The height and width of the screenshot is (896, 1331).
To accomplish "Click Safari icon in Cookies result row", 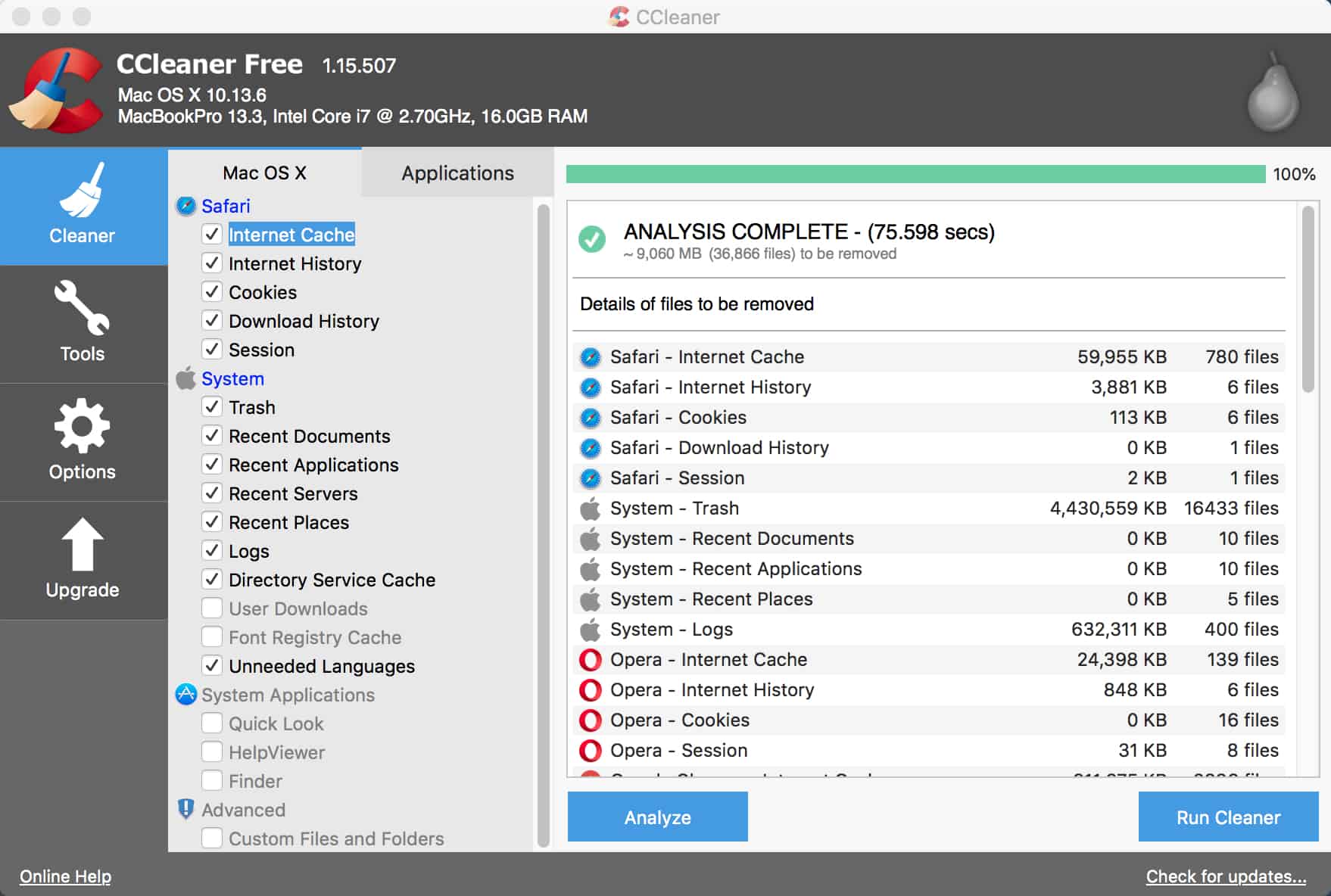I will pos(591,418).
